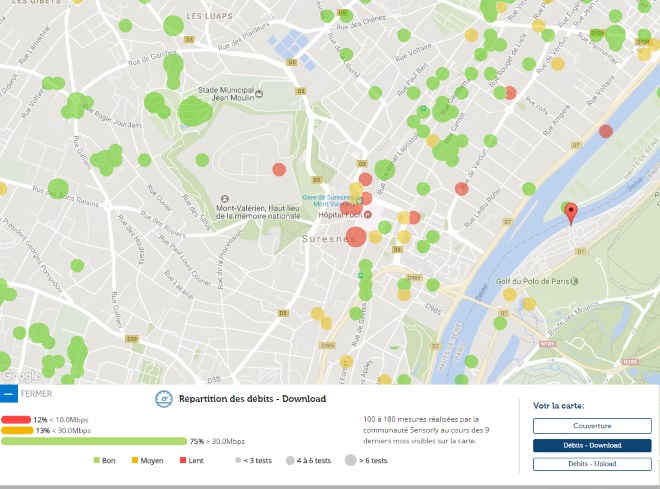Click the green Bon legend swatch
Image resolution: width=660 pixels, height=489 pixels.
click(x=96, y=460)
